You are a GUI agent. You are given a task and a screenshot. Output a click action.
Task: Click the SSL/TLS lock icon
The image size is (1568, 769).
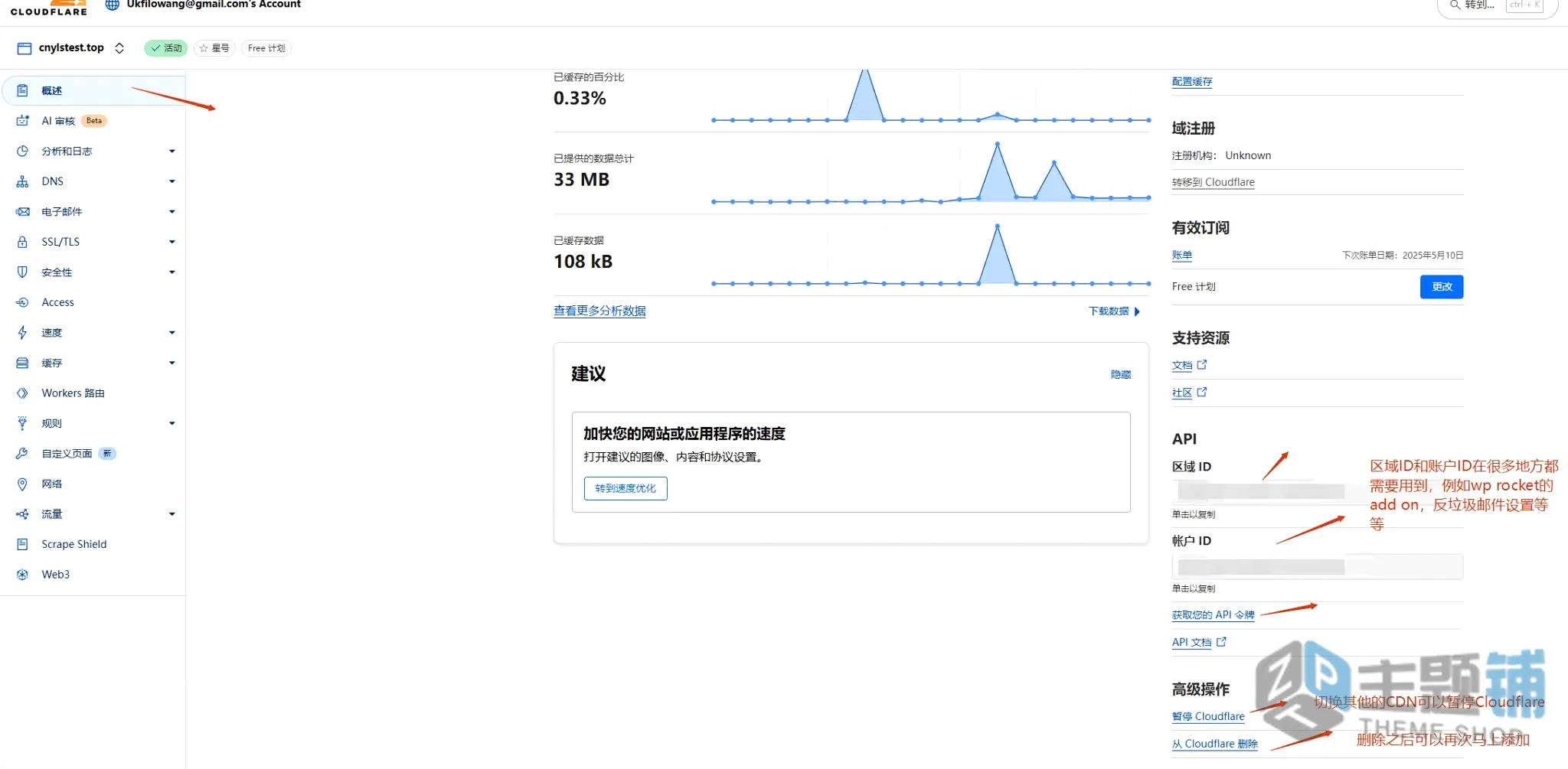coord(22,242)
